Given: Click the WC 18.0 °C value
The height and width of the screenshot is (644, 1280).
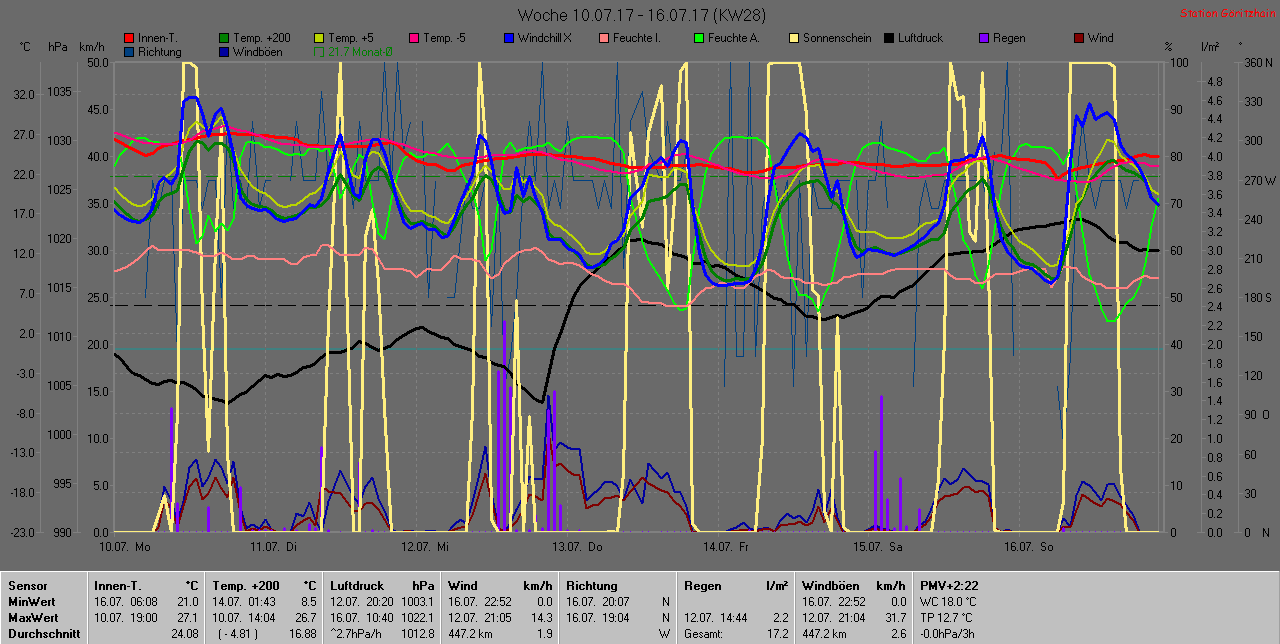Looking at the screenshot, I should 950,602.
